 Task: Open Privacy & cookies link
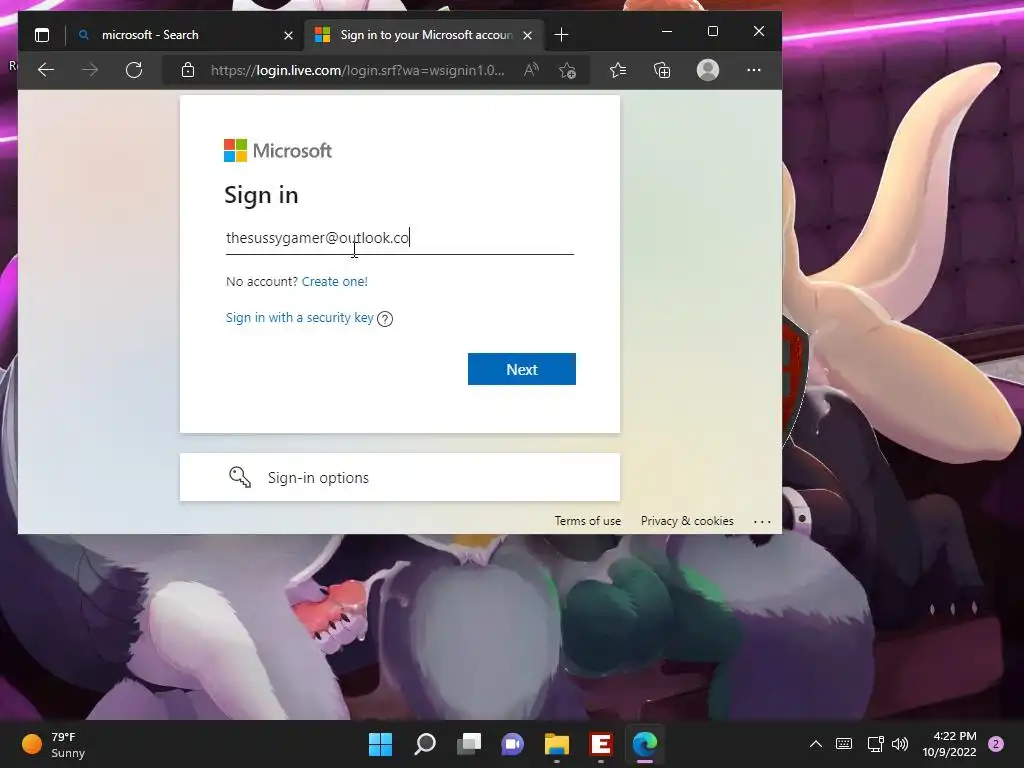[x=687, y=520]
